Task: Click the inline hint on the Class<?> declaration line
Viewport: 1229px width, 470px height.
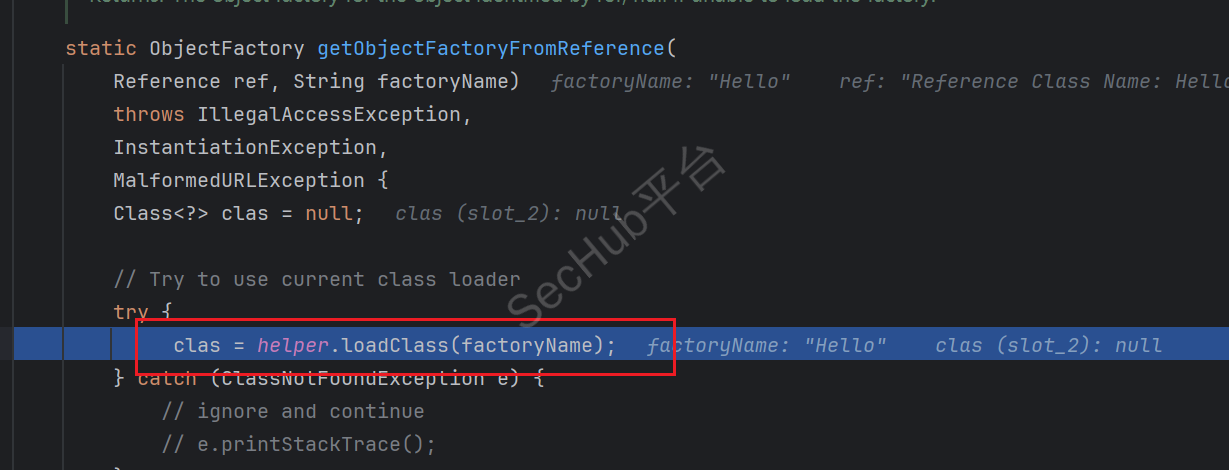Action: pyautogui.click(x=509, y=213)
